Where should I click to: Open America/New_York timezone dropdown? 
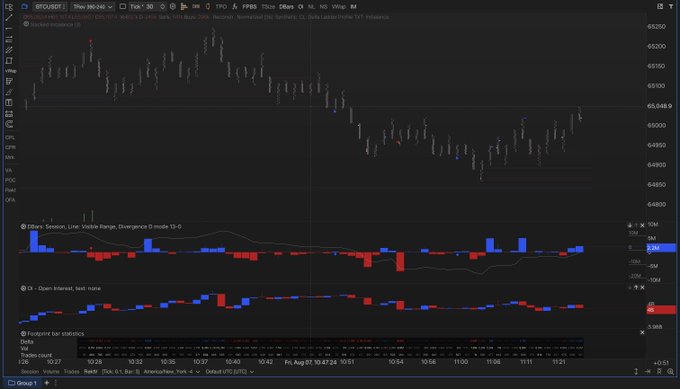(172, 372)
